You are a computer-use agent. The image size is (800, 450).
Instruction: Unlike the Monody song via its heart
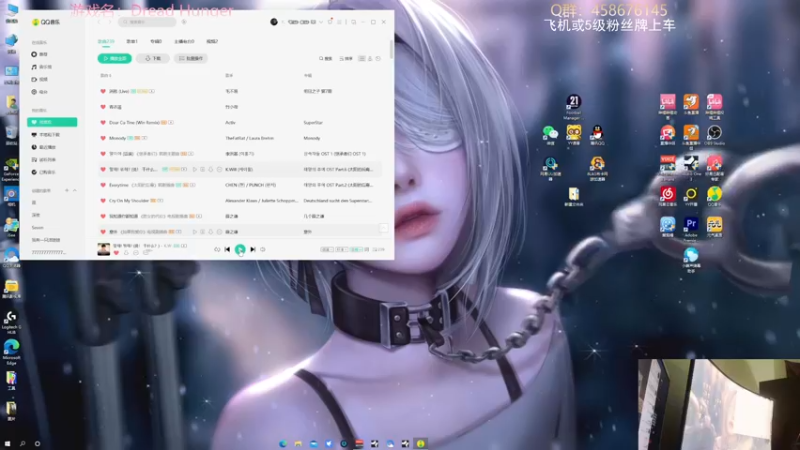(x=103, y=138)
